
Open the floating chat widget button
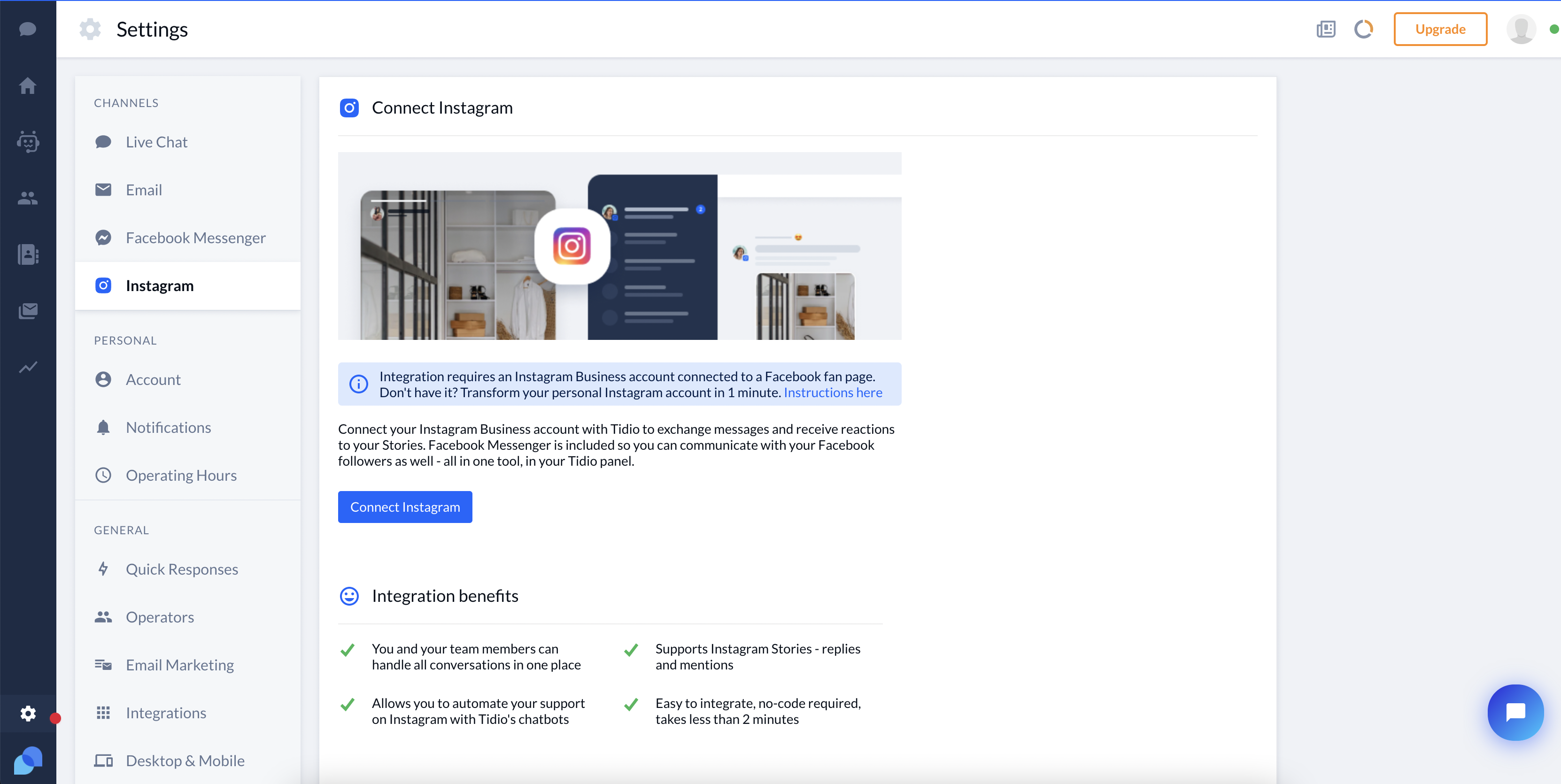(1515, 713)
